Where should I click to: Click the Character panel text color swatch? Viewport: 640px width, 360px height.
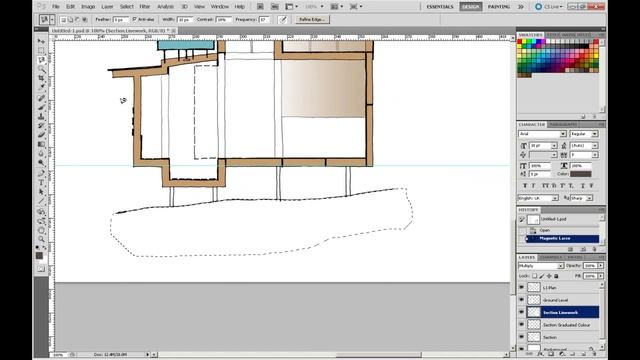tap(581, 174)
